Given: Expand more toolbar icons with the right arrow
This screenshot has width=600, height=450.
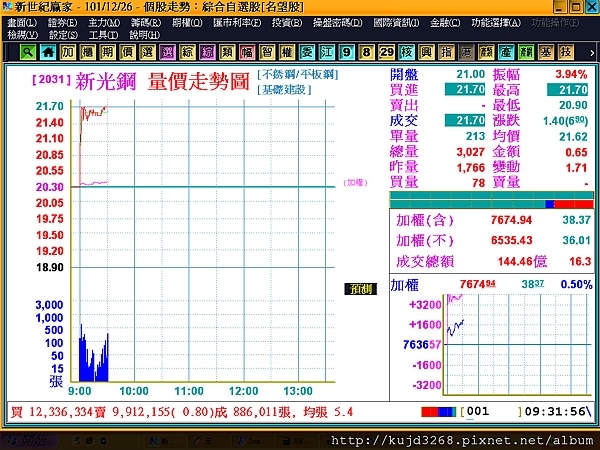Looking at the screenshot, I should click(x=592, y=53).
